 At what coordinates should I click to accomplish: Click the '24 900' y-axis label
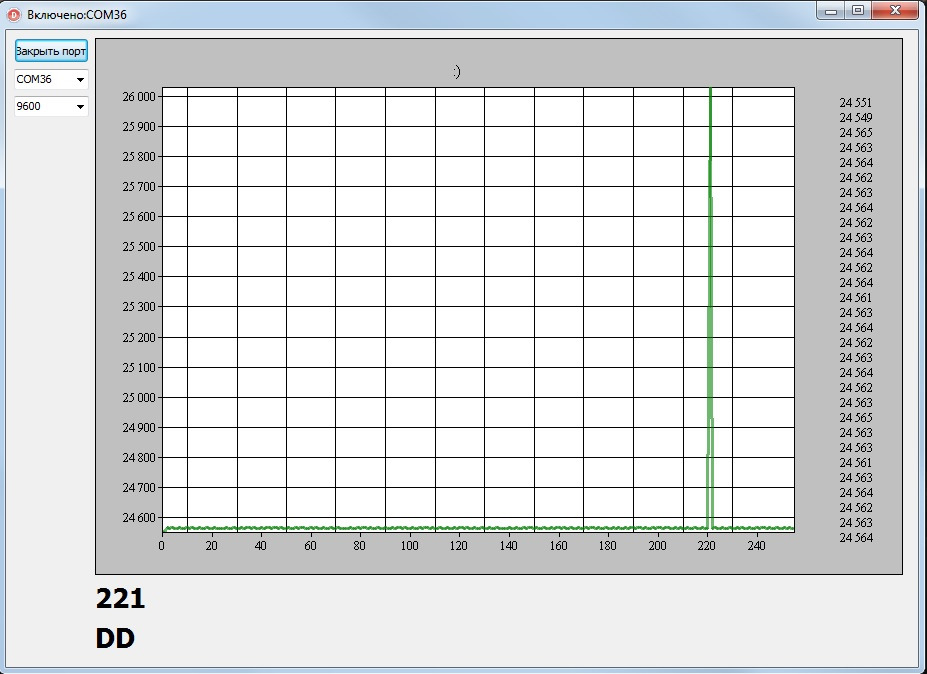(139, 427)
